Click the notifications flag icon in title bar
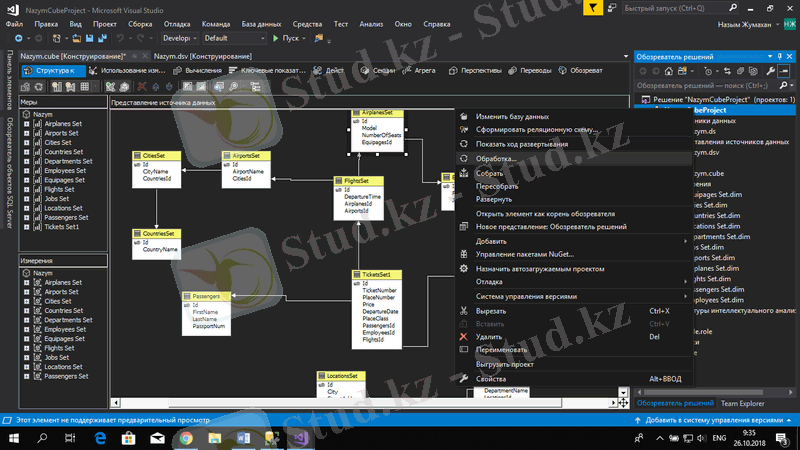This screenshot has height=450, width=800. coord(596,7)
